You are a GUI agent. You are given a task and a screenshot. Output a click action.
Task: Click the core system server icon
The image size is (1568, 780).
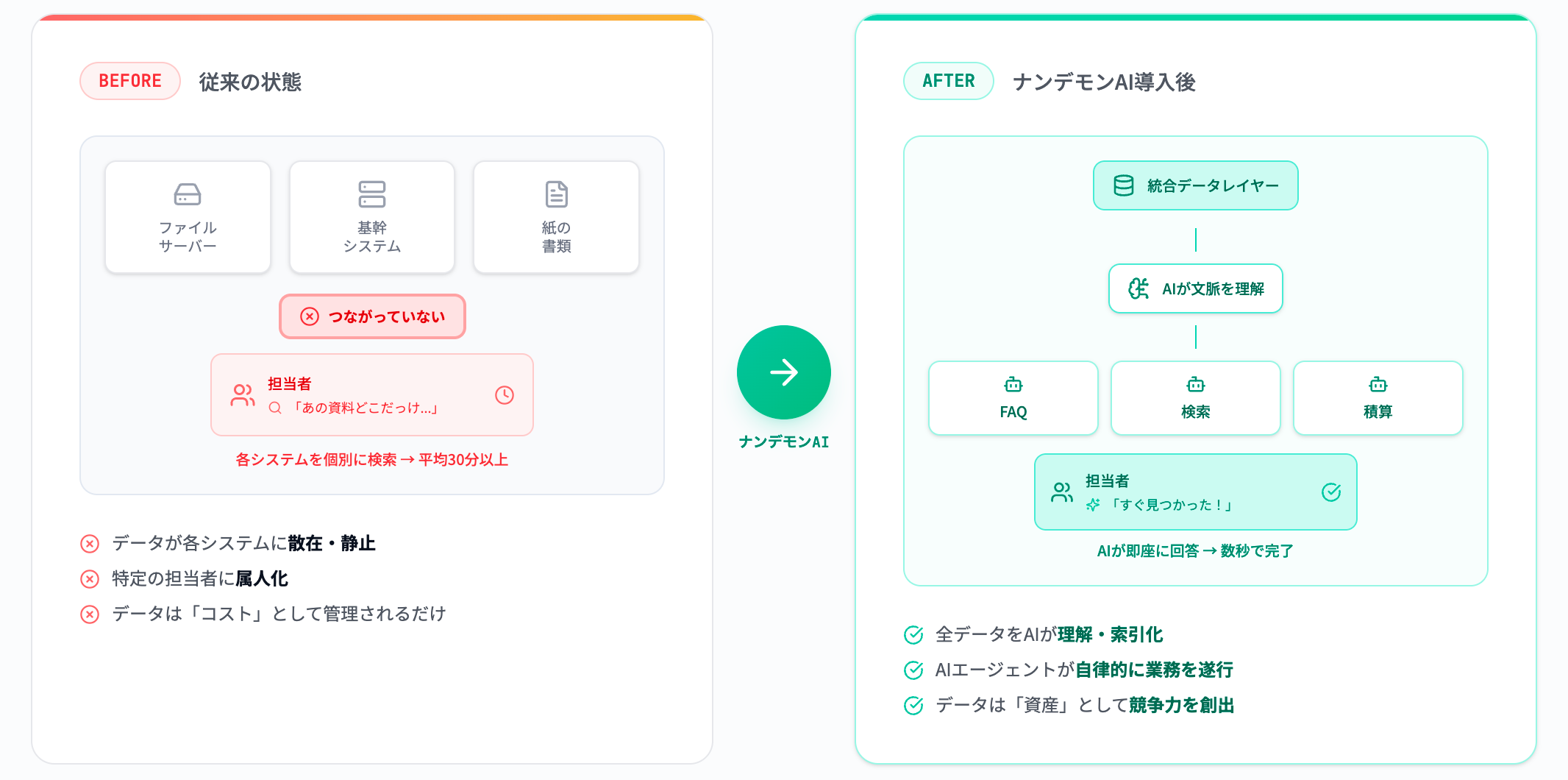pyautogui.click(x=372, y=194)
